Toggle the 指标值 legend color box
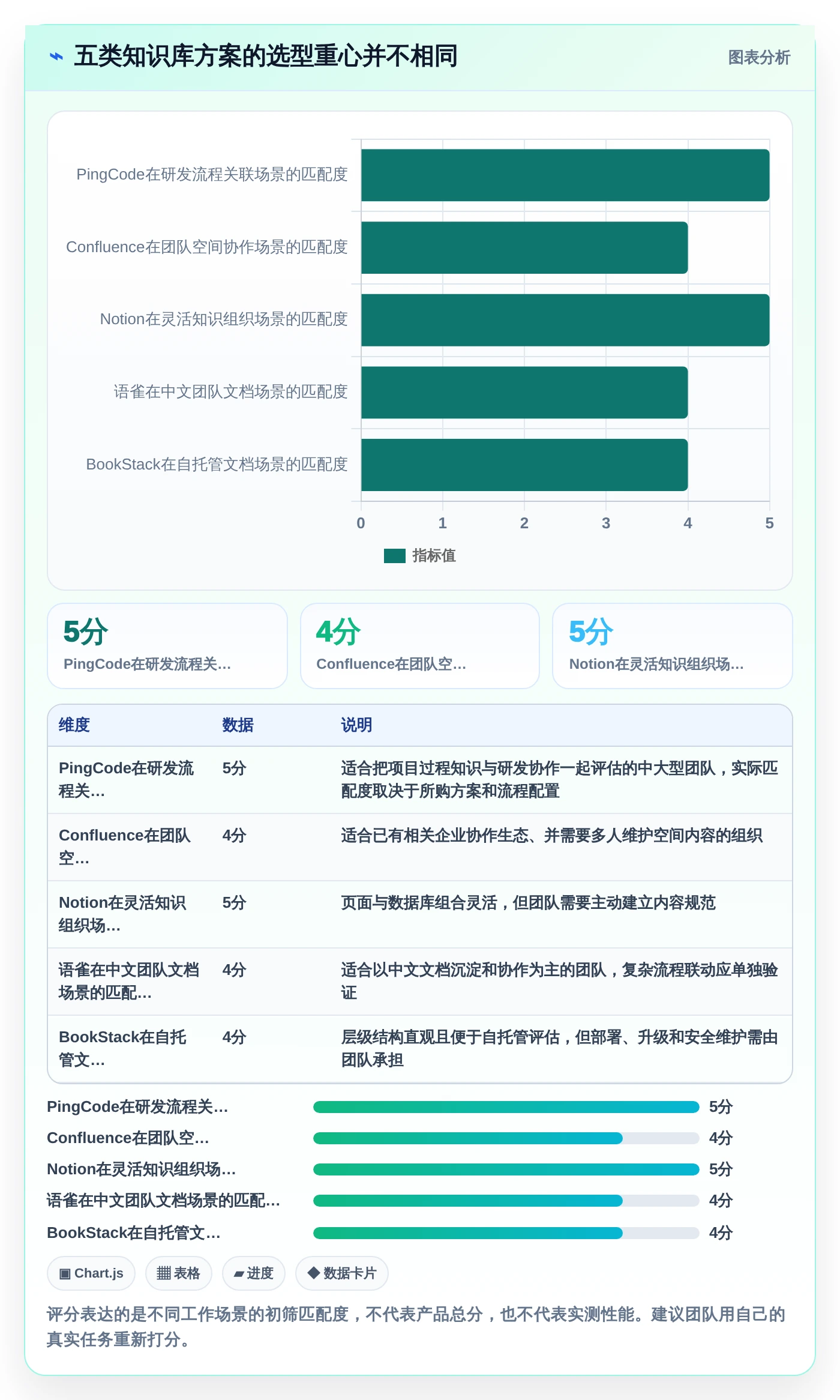 395,556
